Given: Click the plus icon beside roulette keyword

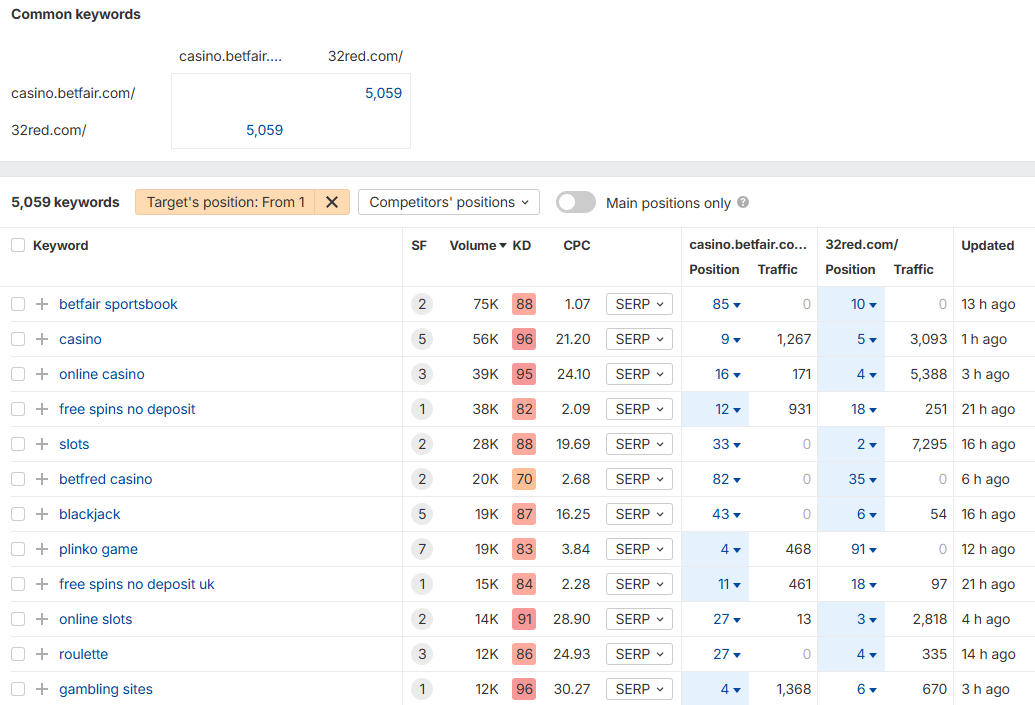Looking at the screenshot, I should 42,654.
